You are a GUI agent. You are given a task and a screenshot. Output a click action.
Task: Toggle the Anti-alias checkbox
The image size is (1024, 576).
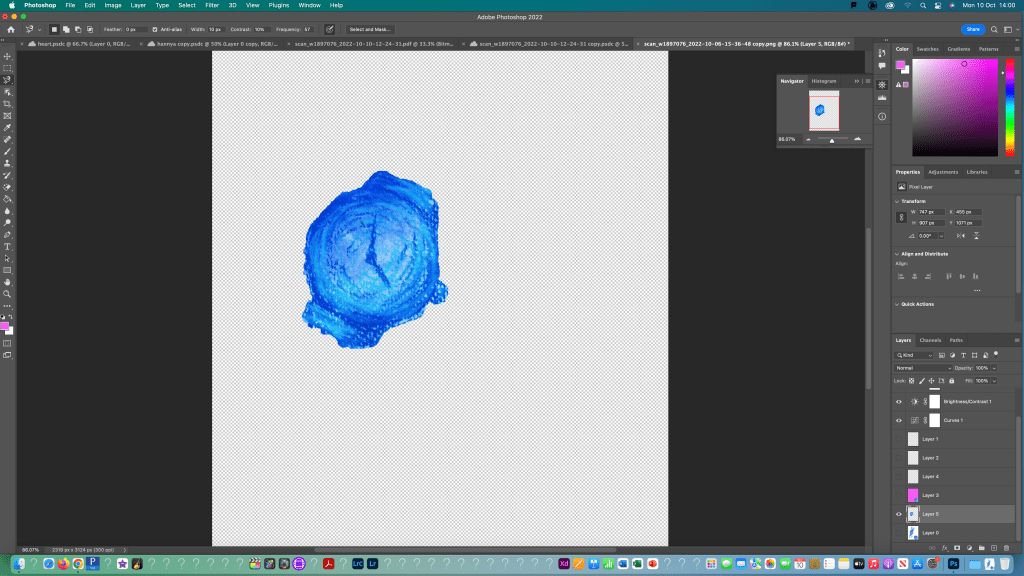pyautogui.click(x=154, y=30)
